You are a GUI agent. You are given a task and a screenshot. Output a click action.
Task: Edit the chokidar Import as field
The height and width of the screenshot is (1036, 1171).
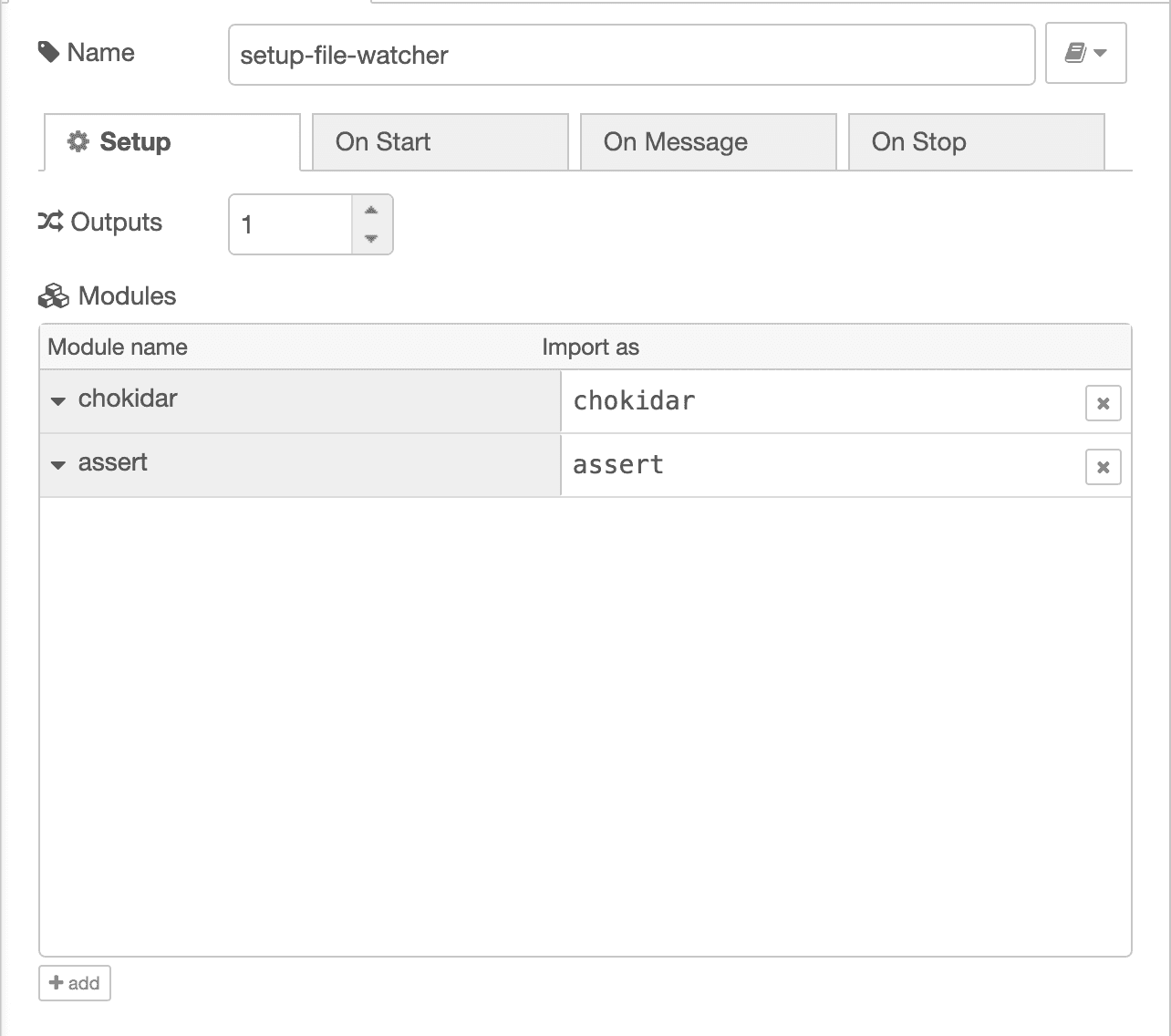coord(821,401)
